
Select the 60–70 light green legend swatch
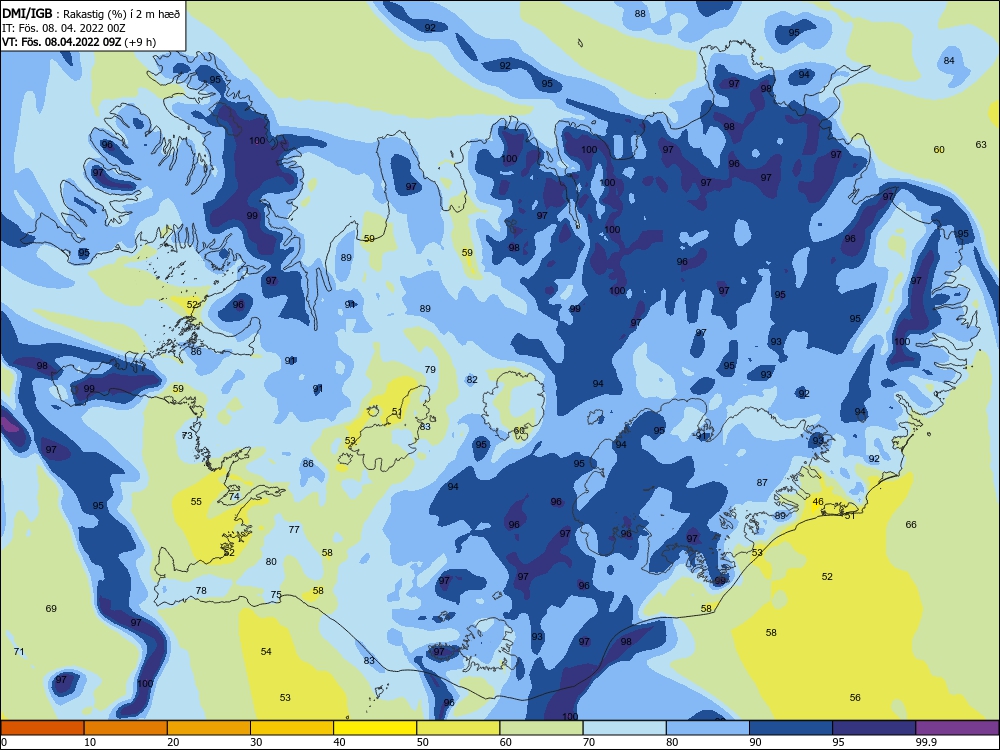[541, 728]
